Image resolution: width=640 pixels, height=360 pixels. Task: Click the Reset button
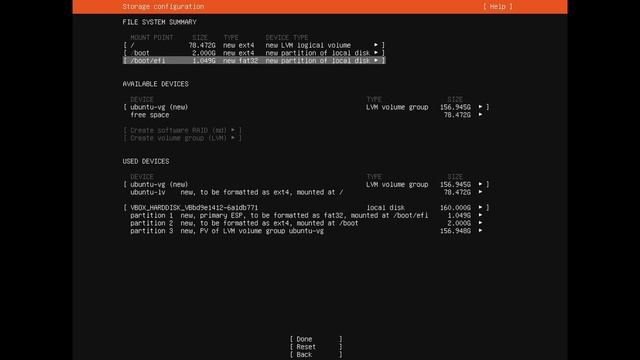click(x=316, y=347)
